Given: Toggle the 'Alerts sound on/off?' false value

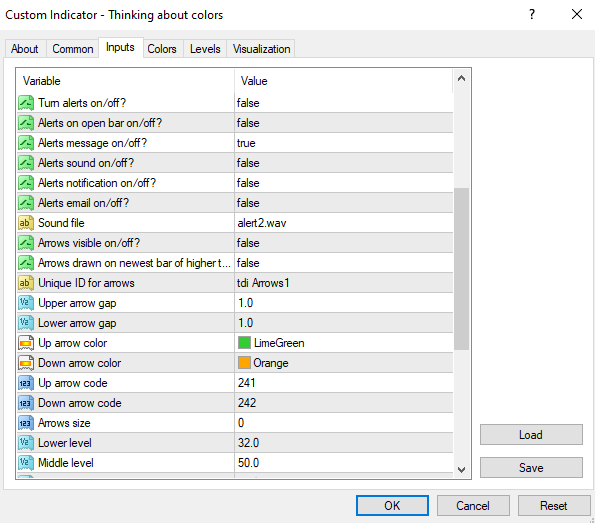Looking at the screenshot, I should [x=344, y=163].
